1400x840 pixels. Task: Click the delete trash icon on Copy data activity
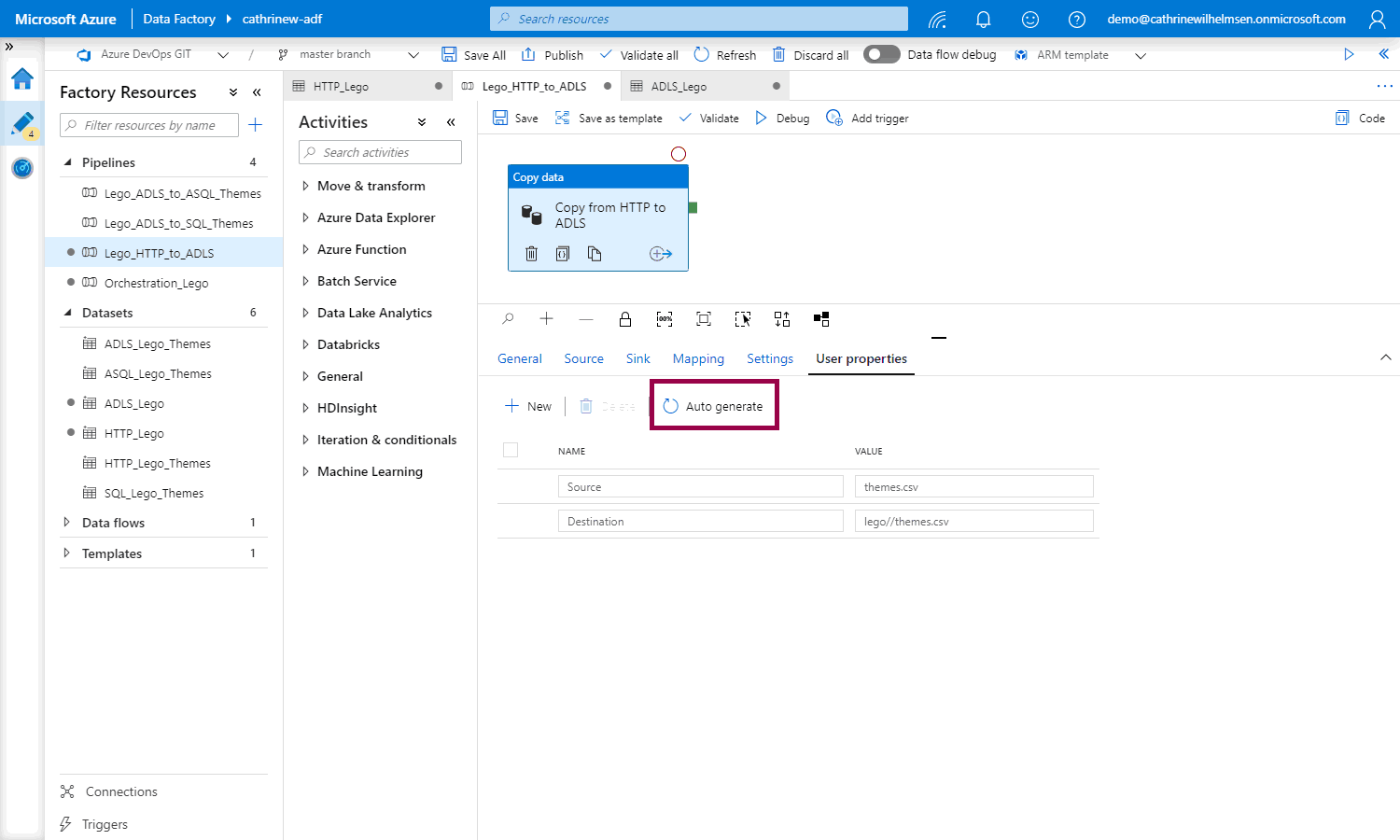(531, 254)
